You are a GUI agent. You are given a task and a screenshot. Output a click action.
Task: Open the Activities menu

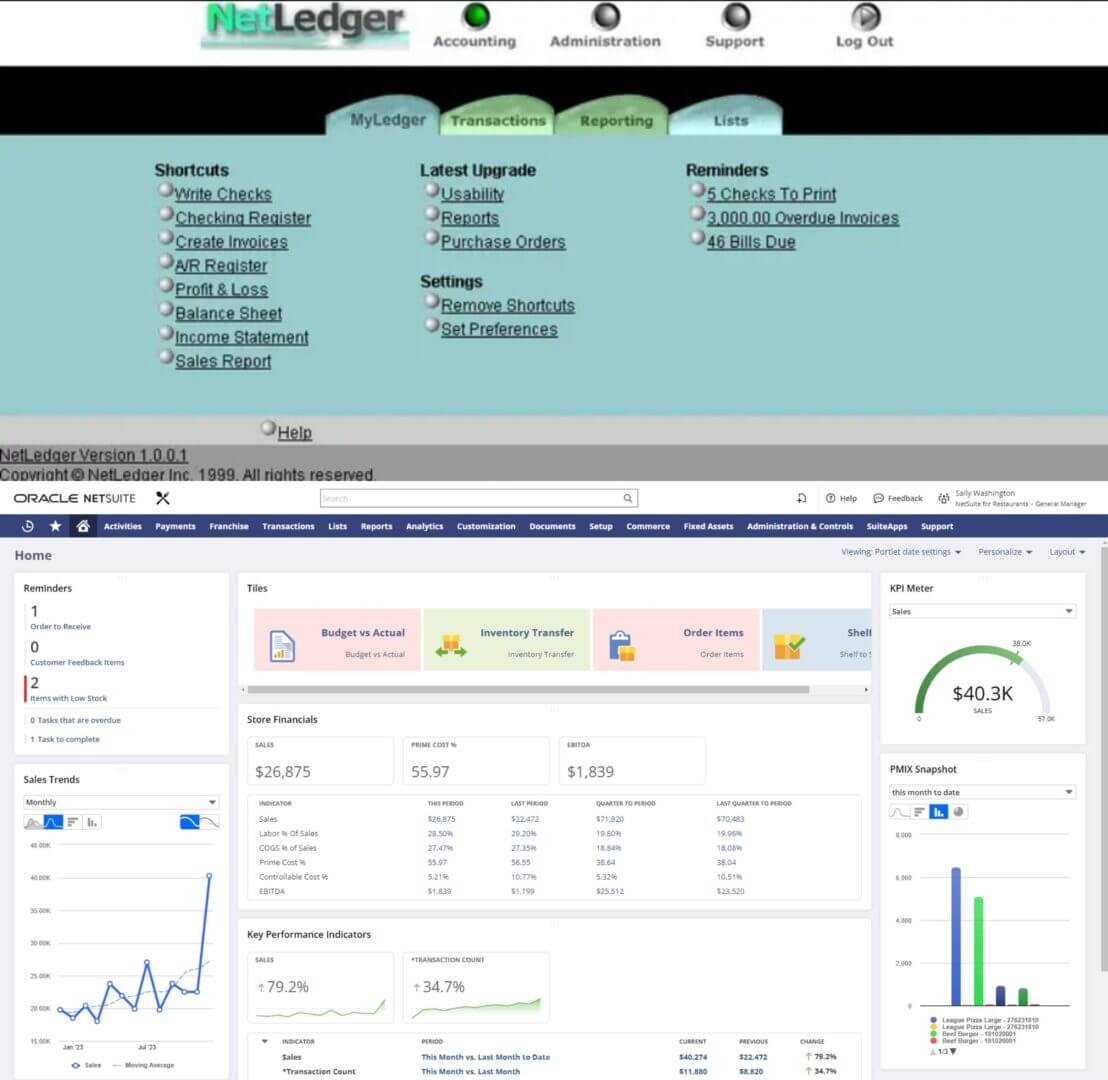[122, 527]
